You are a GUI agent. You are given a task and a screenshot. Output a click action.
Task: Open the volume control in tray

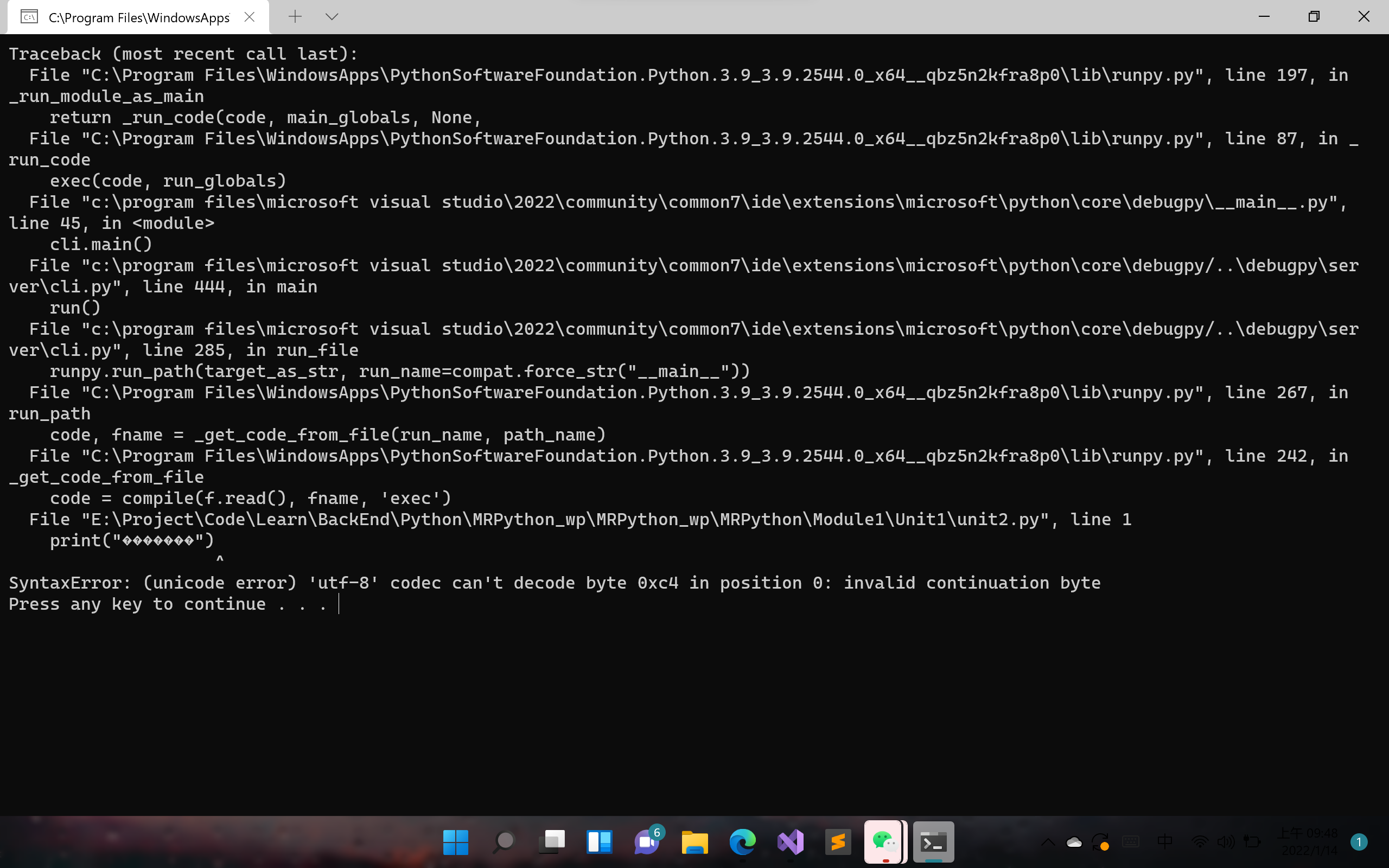[x=1226, y=842]
